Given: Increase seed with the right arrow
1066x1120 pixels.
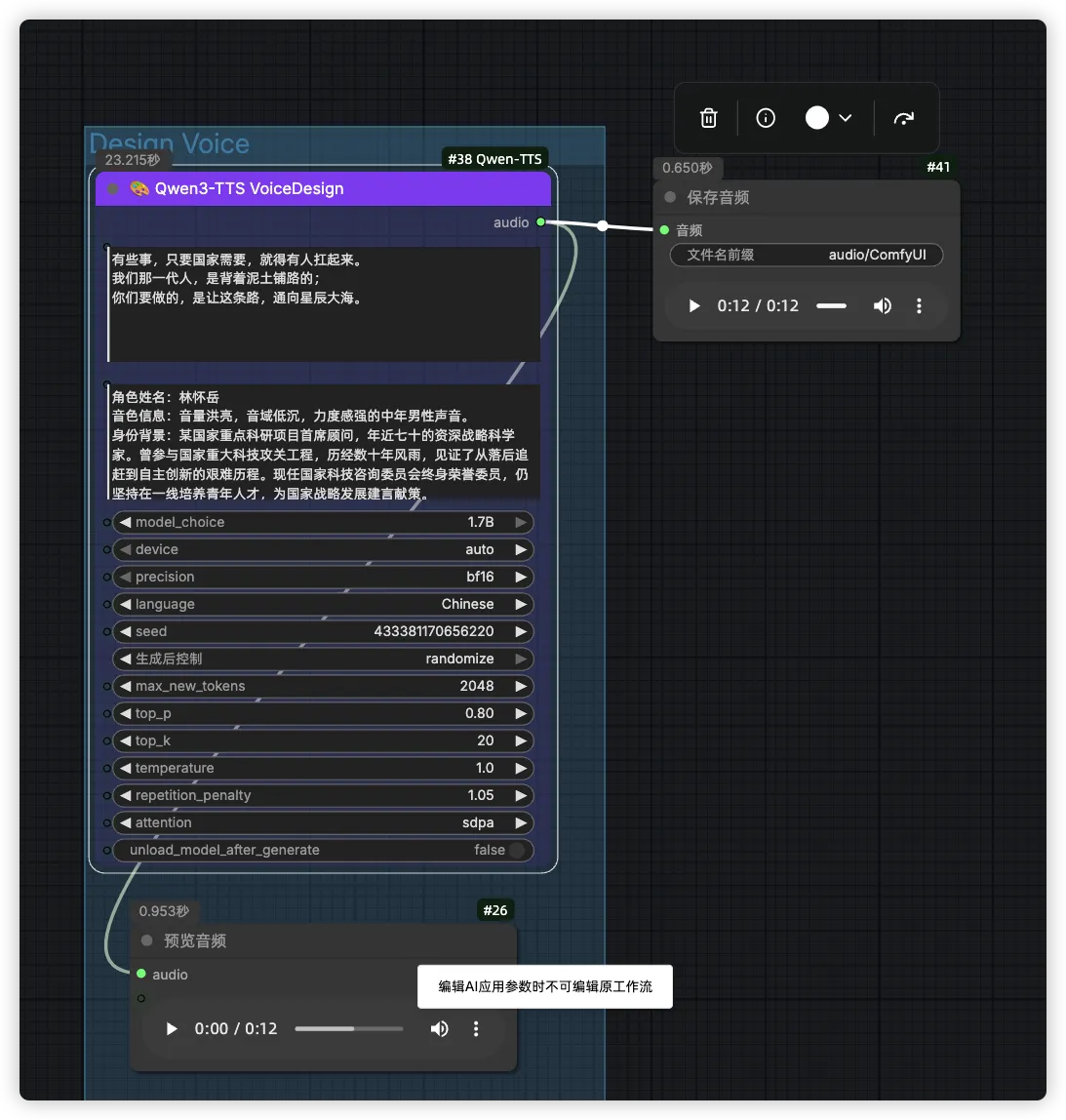Looking at the screenshot, I should point(521,631).
